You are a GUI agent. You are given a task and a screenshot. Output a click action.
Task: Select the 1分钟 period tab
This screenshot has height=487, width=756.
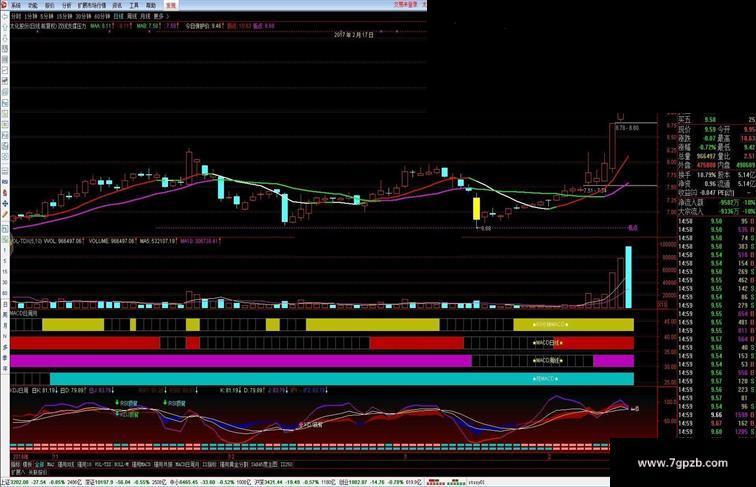[30, 16]
